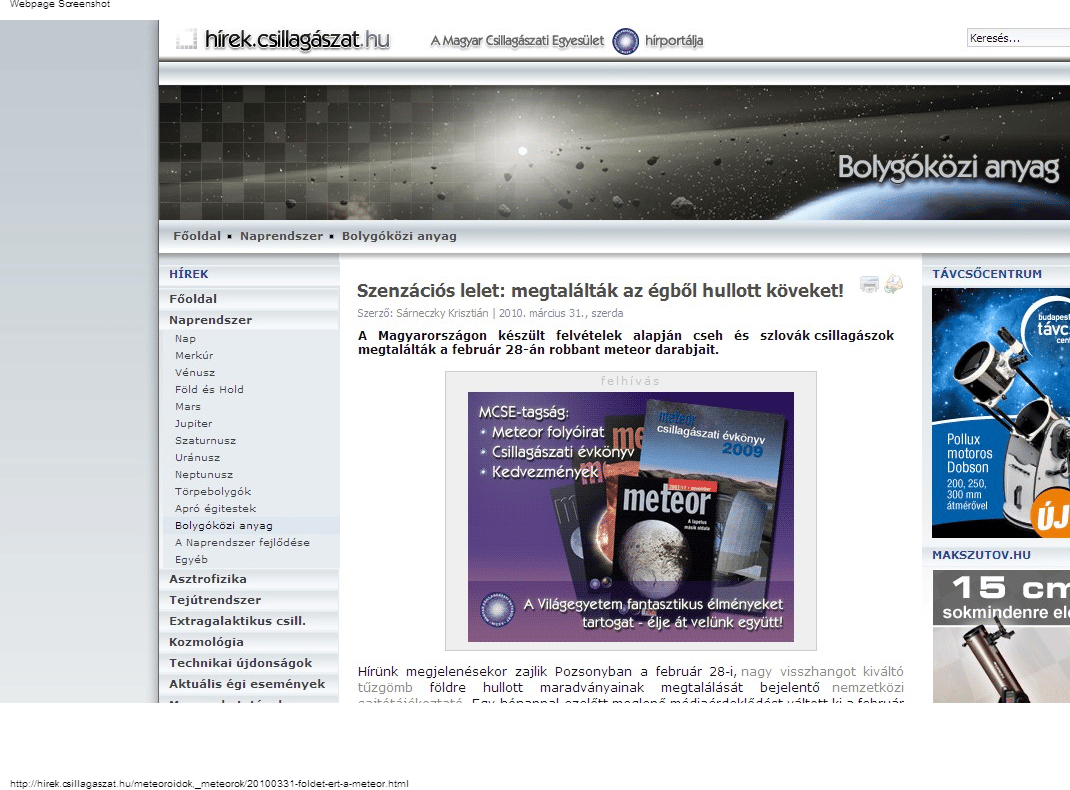Select Extragalaktikus csill. in left menu

[249, 621]
